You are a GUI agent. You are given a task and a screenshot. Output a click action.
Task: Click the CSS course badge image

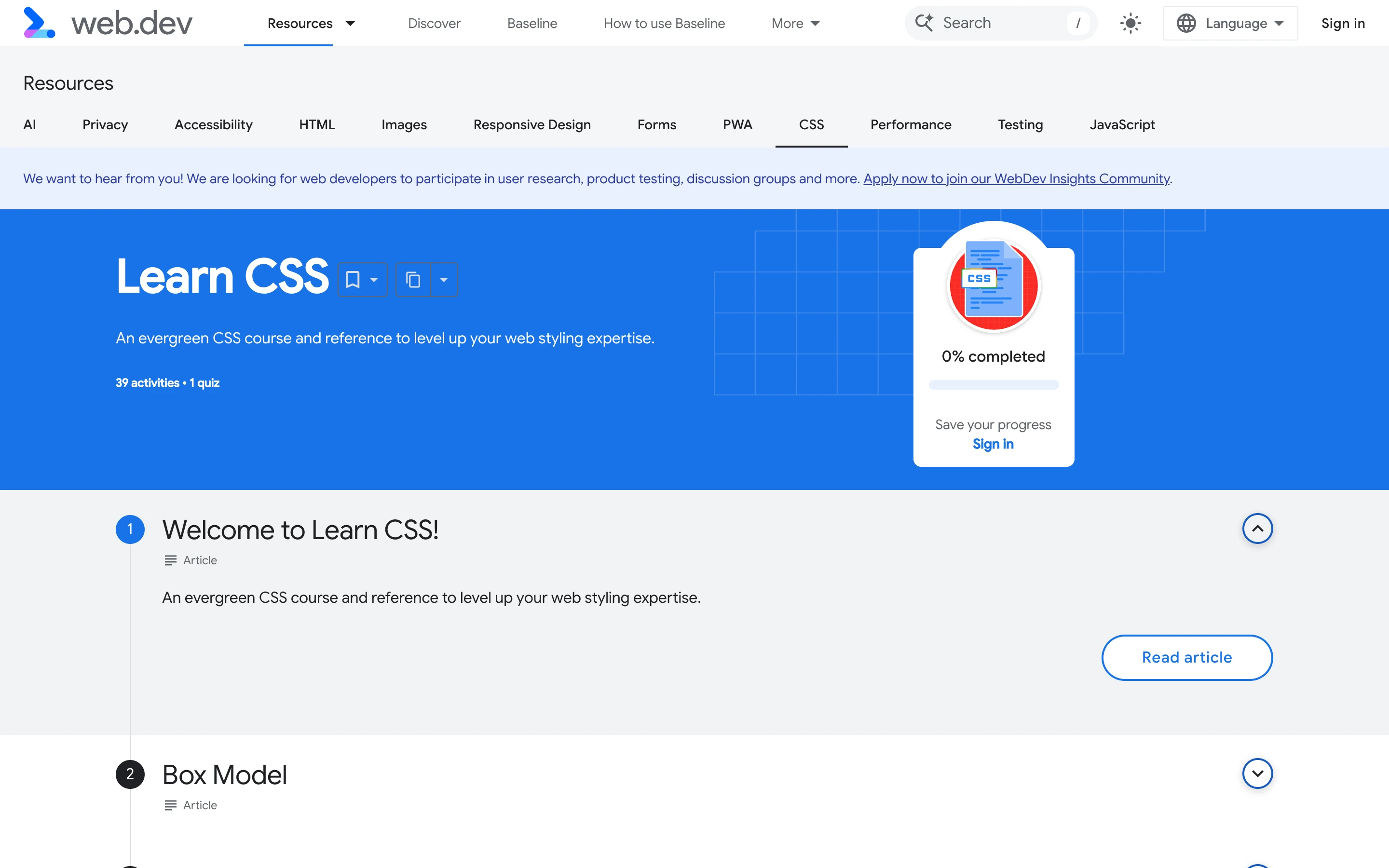994,285
